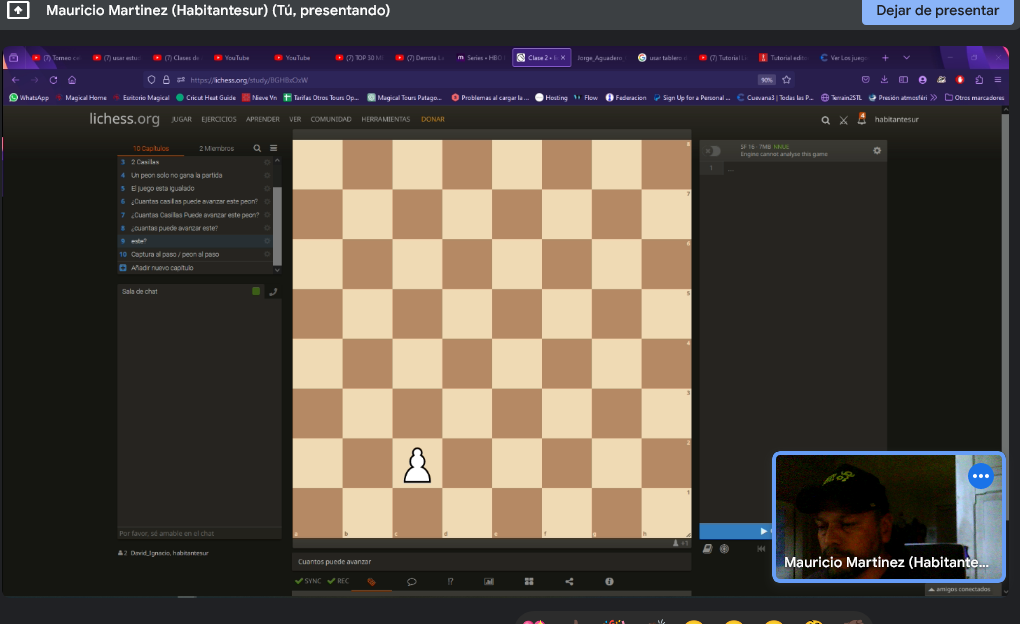Select chapter Captura al paso / peon al paso
Image resolution: width=1020 pixels, height=624 pixels.
coord(175,254)
